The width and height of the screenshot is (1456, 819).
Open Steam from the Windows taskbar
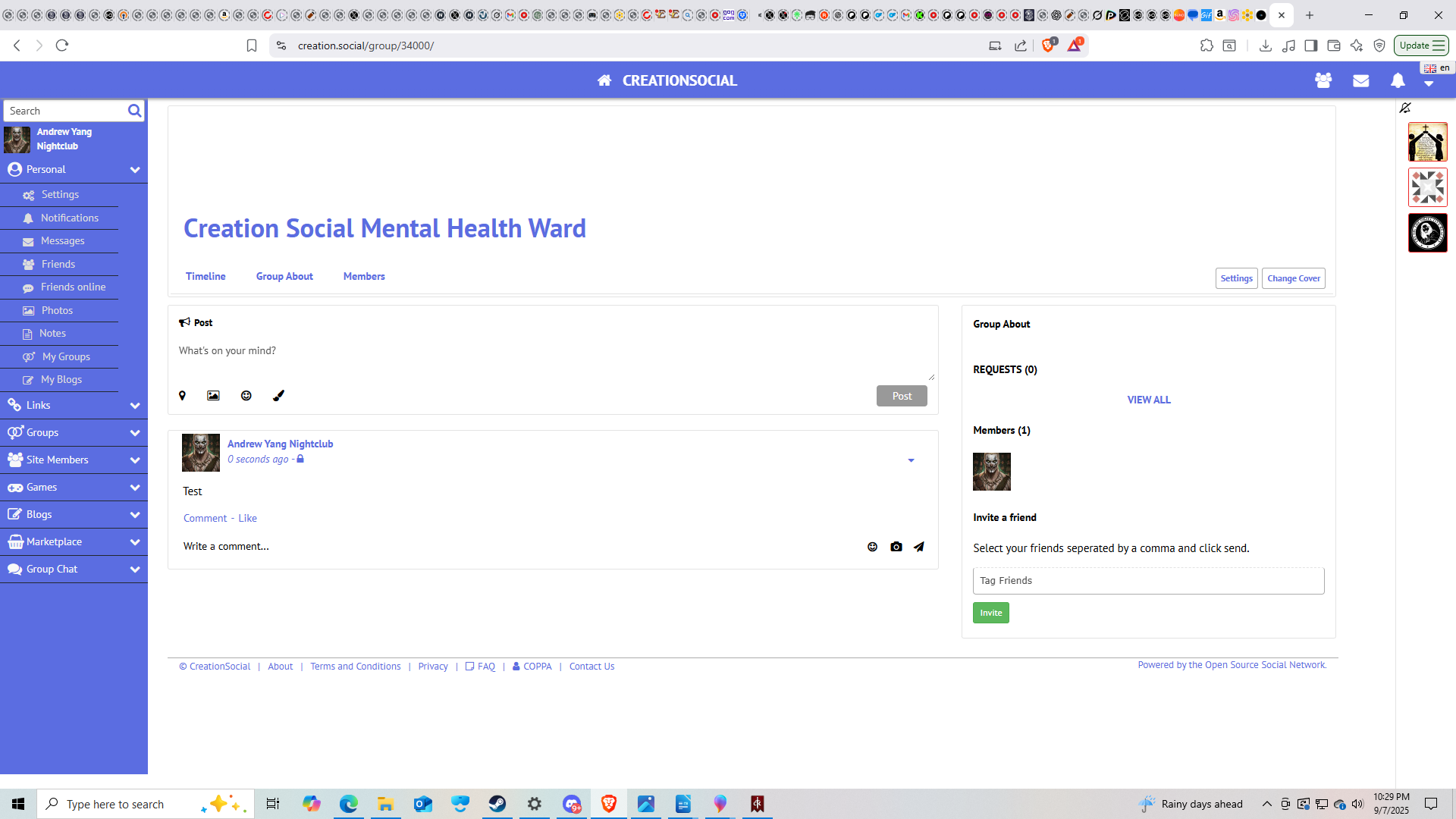[497, 804]
